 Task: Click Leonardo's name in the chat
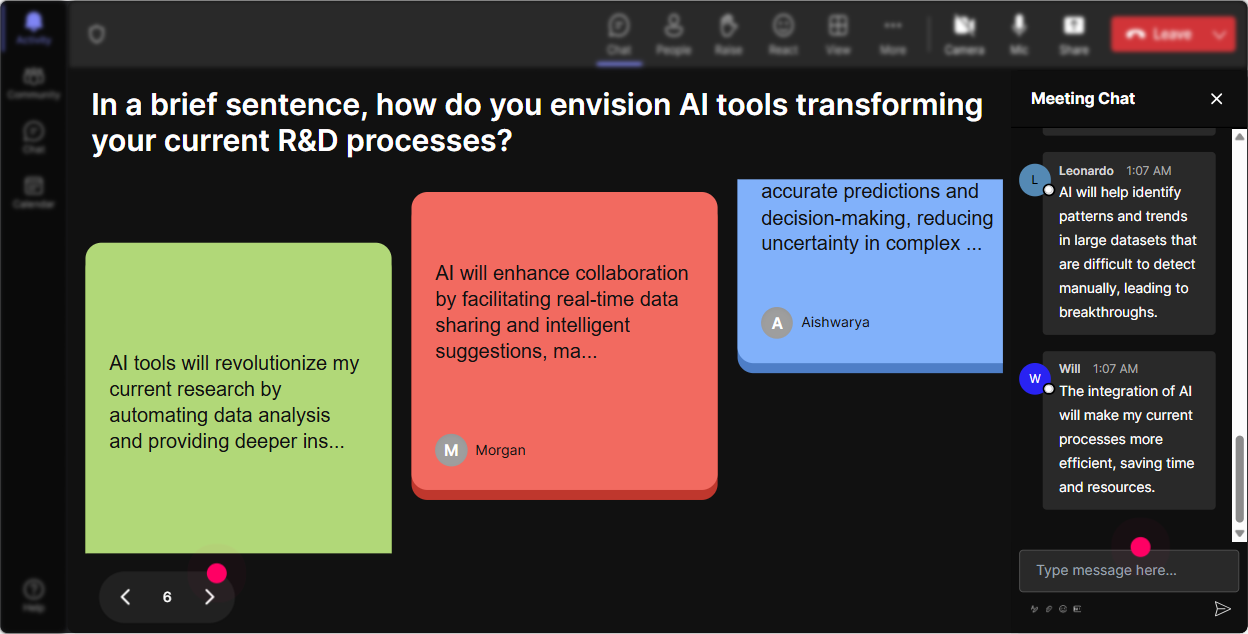(x=1086, y=171)
